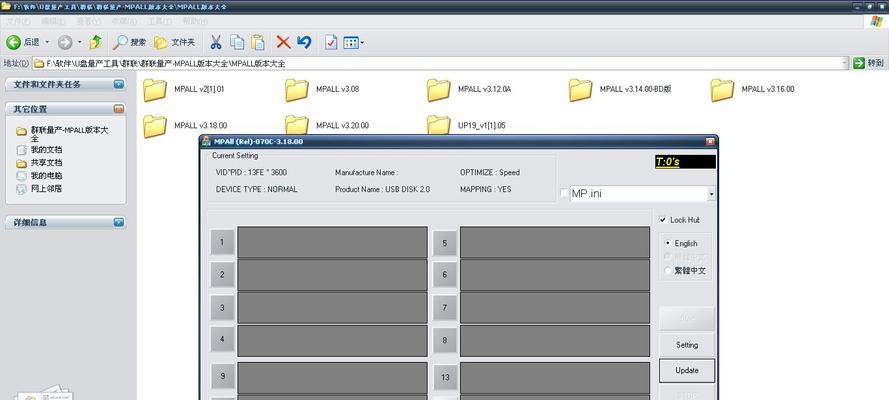The width and height of the screenshot is (889, 400).
Task: Select the English language radio button
Action: 668,243
